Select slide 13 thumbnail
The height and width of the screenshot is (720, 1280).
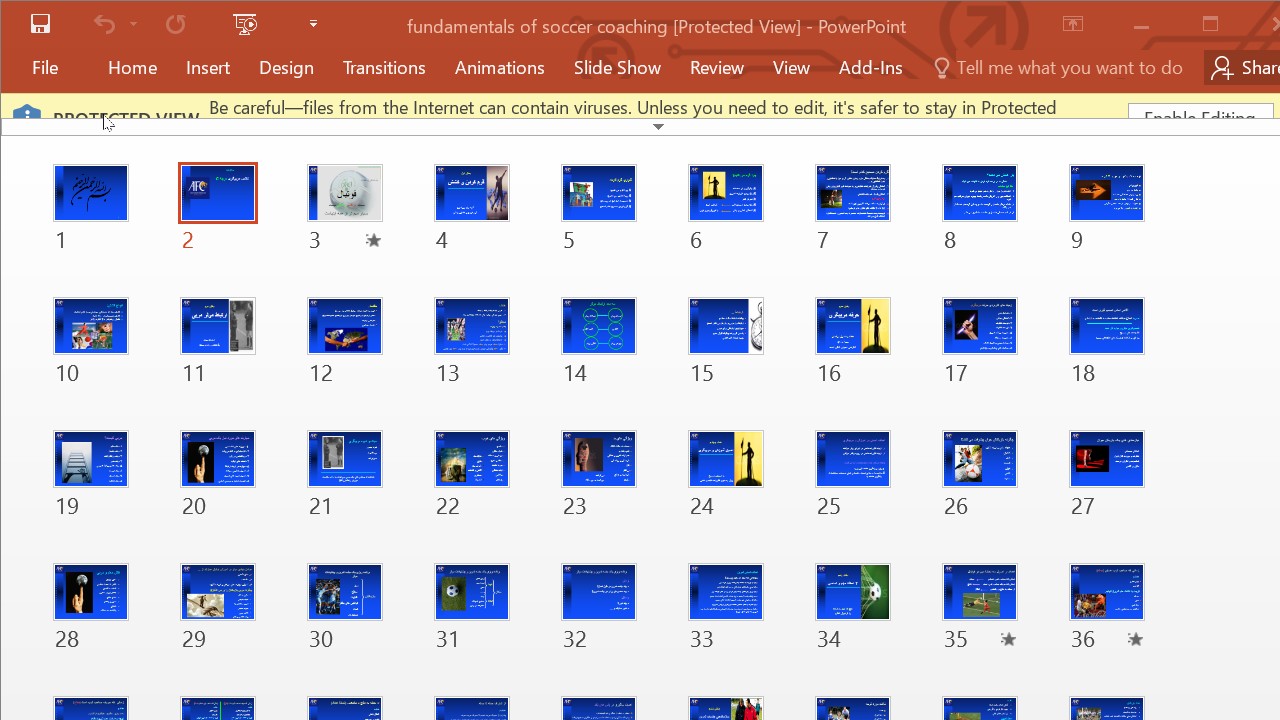tap(472, 326)
